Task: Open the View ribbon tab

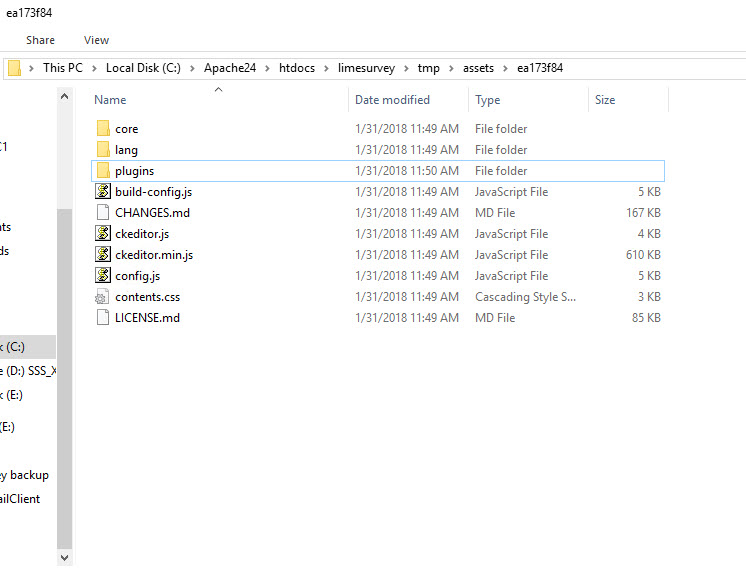Action: pyautogui.click(x=97, y=40)
